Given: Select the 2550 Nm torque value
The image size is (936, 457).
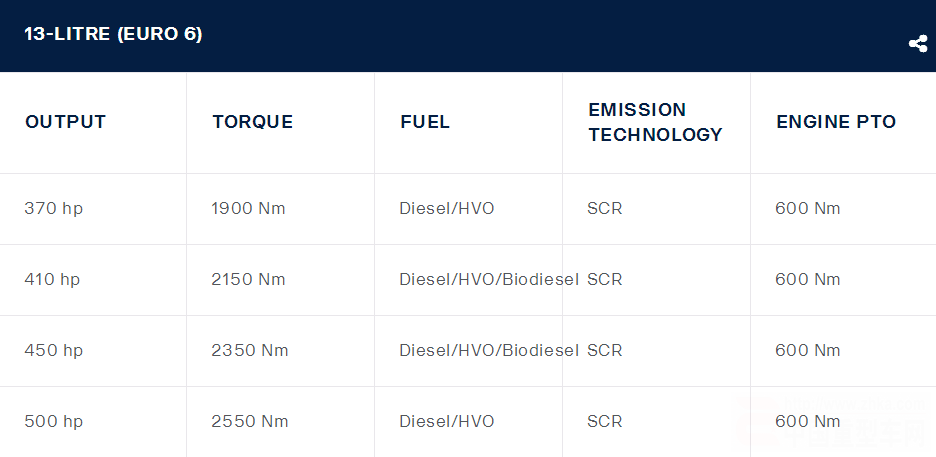Looking at the screenshot, I should point(250,422).
